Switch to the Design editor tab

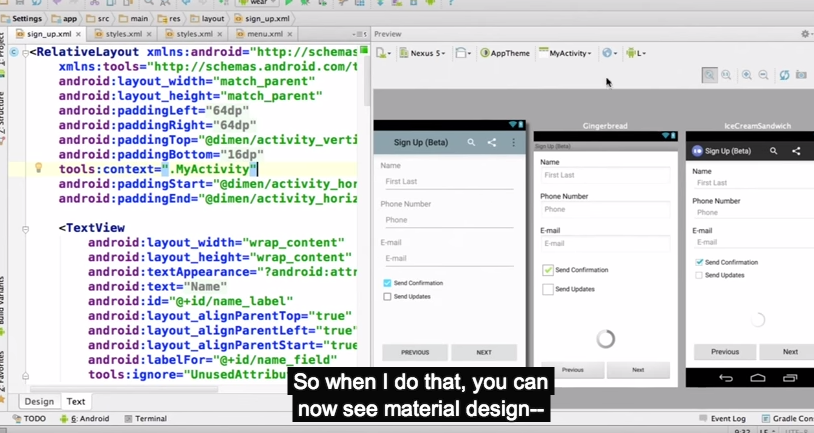[x=39, y=401]
